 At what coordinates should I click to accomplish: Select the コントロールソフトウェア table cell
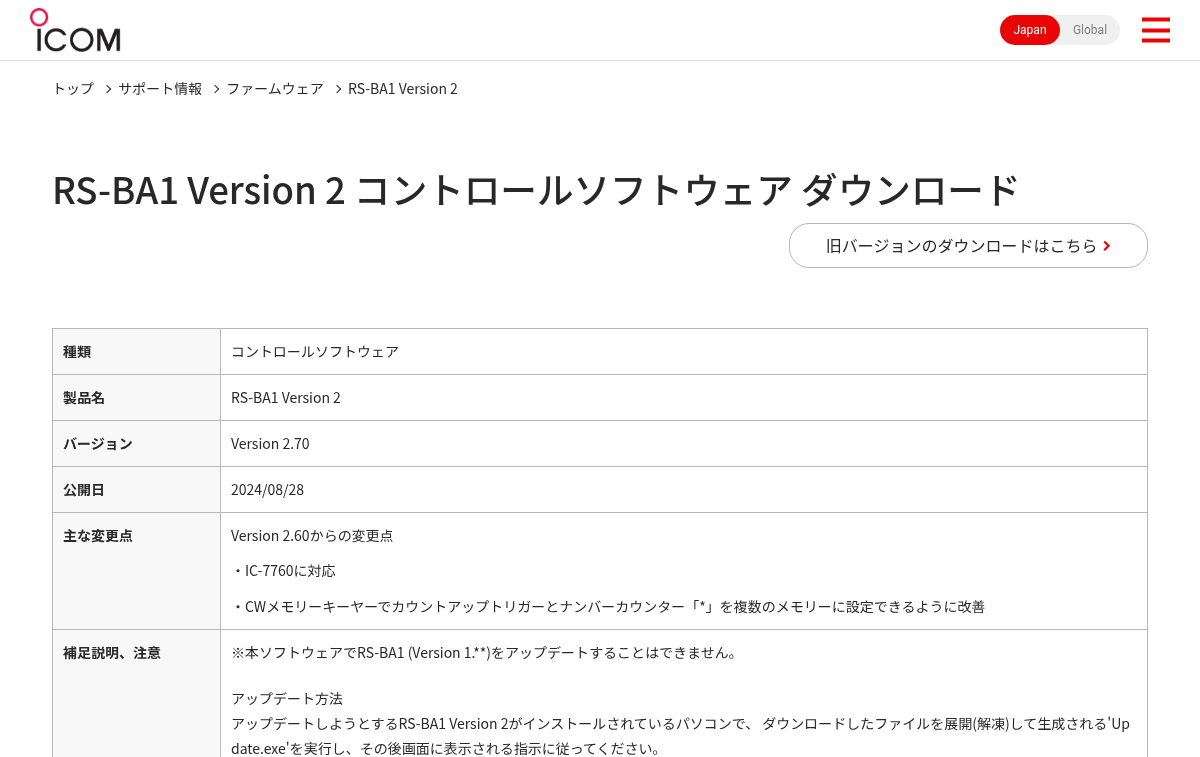683,352
